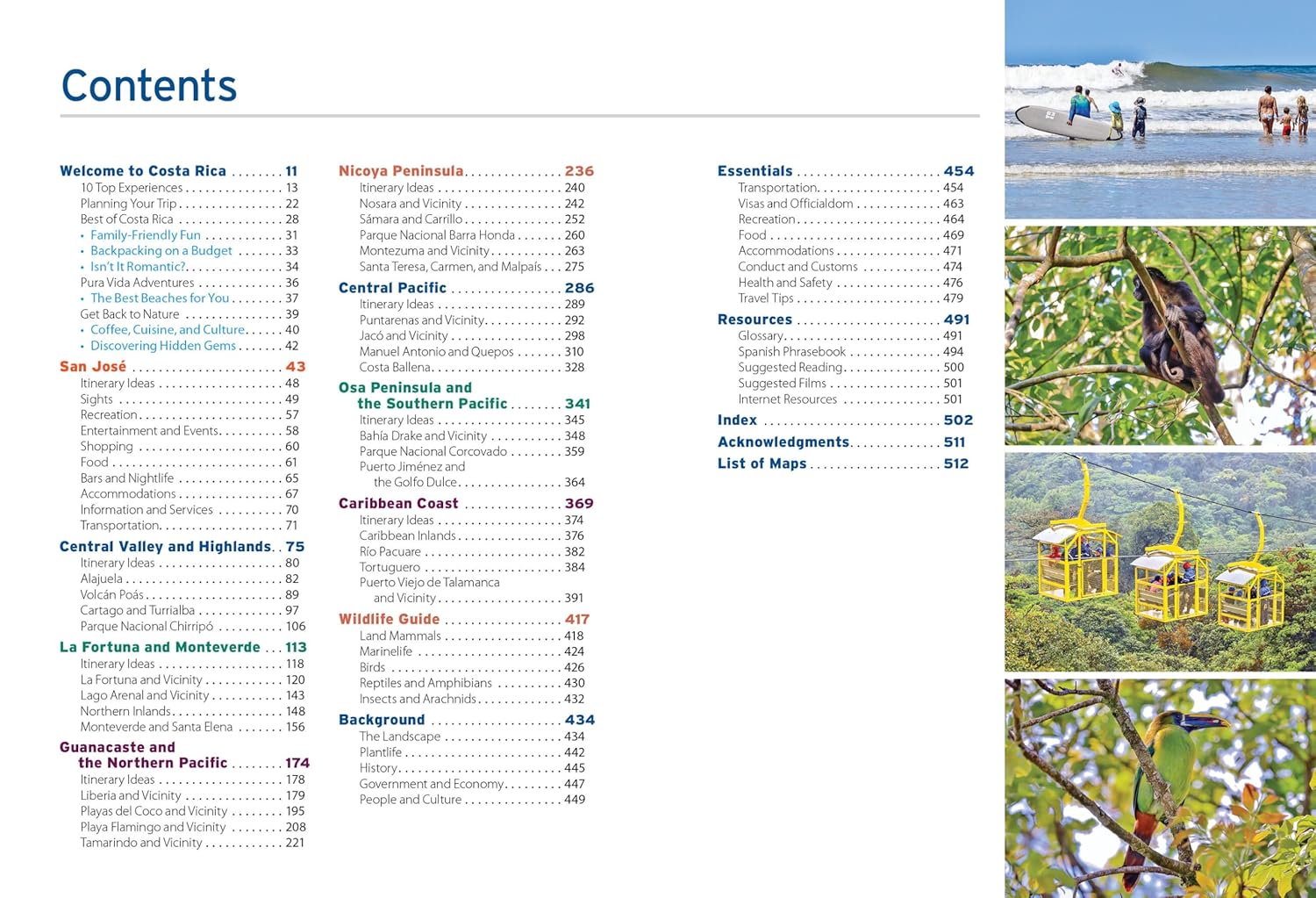Click The Best Beaches for You
This screenshot has height=898, width=1316.
click(x=160, y=298)
